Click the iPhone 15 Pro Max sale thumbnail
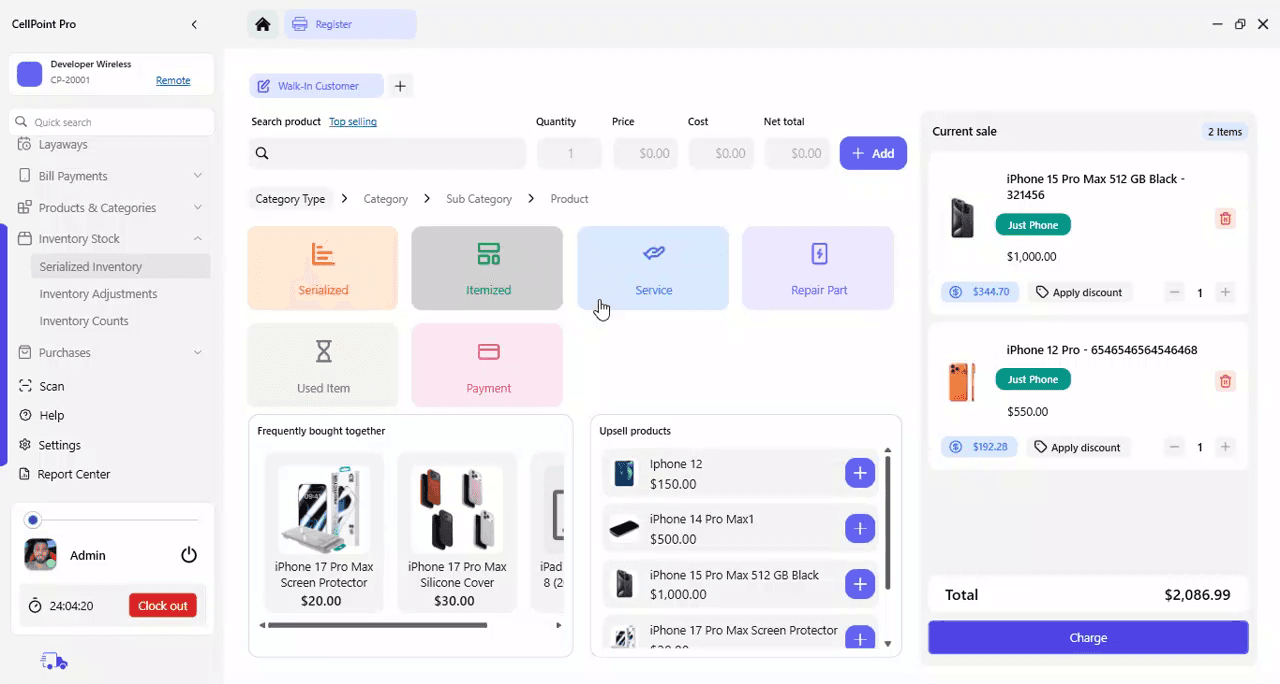 click(x=962, y=218)
